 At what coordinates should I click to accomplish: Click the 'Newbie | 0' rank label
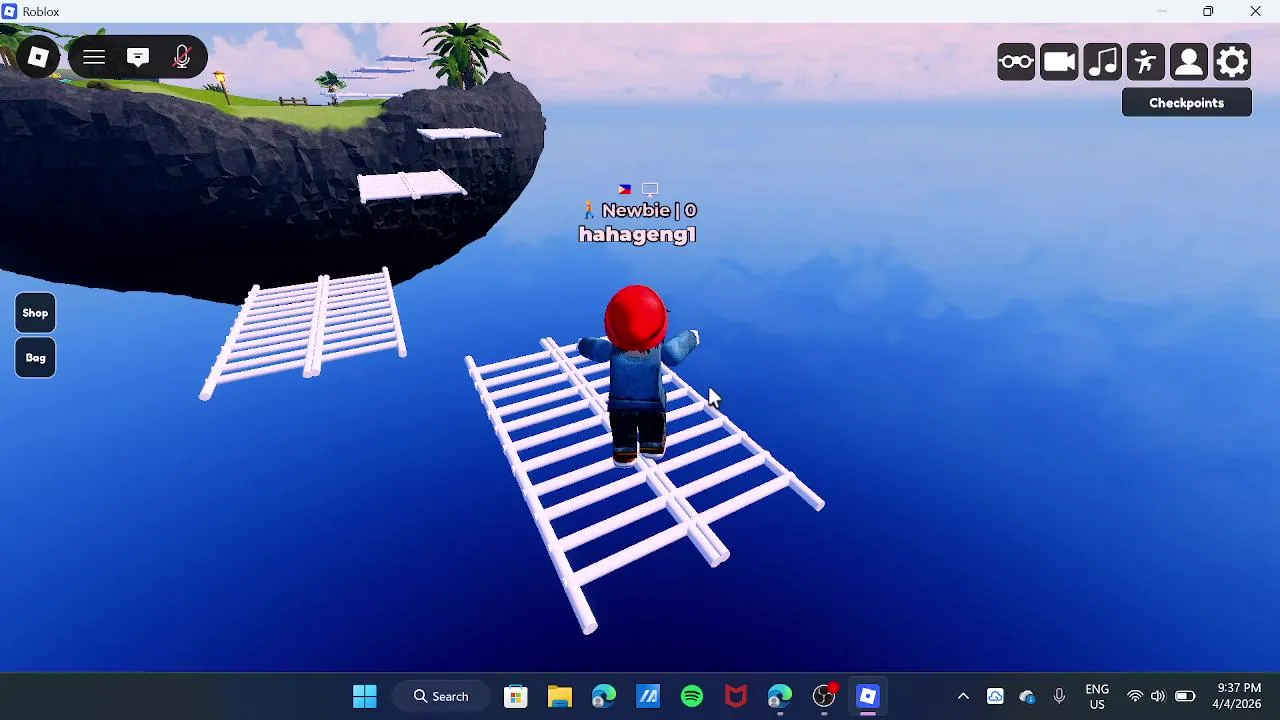point(649,210)
